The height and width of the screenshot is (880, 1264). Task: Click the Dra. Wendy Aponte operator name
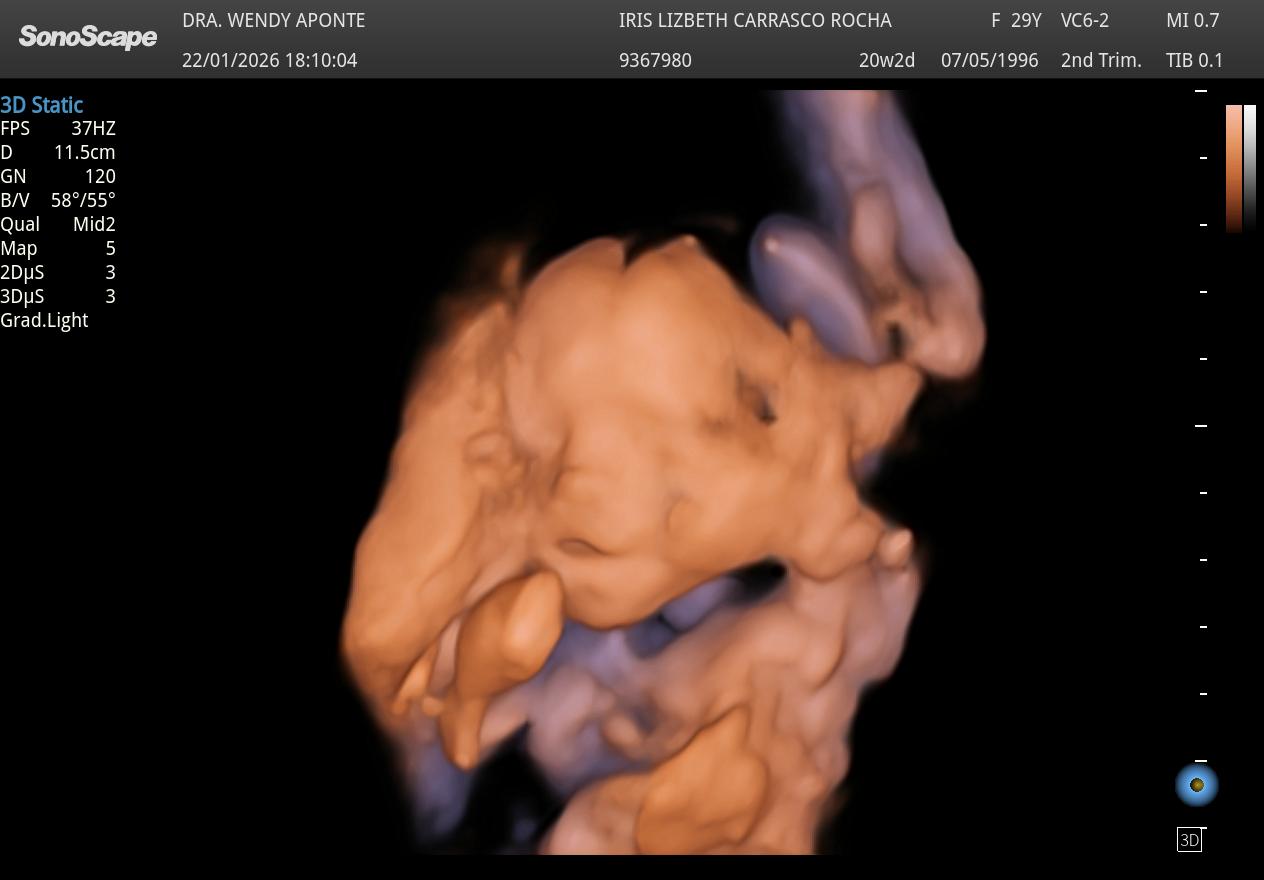tap(273, 20)
